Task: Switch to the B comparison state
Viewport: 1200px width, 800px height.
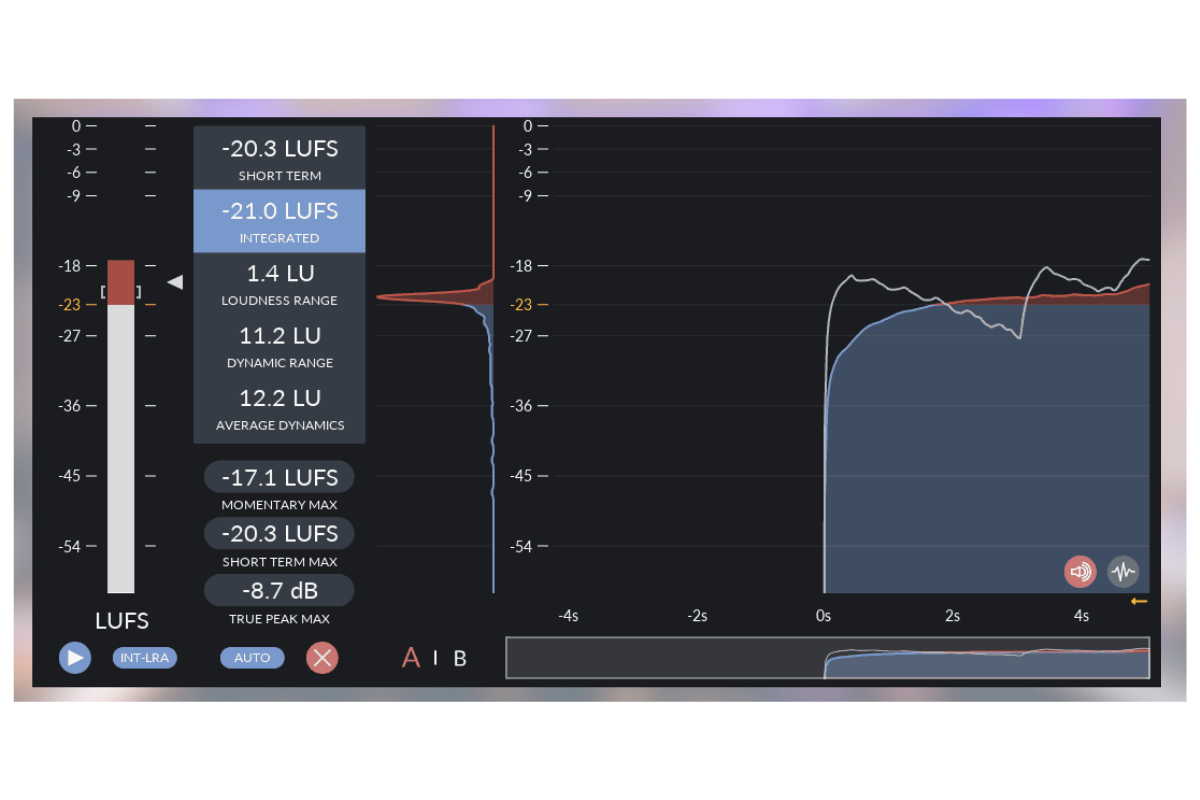Action: pos(460,658)
